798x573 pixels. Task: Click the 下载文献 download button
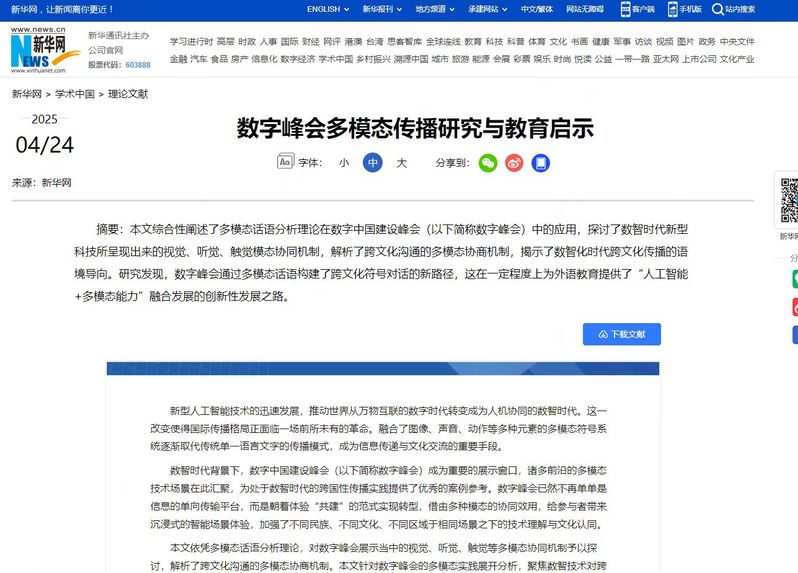pyautogui.click(x=622, y=334)
